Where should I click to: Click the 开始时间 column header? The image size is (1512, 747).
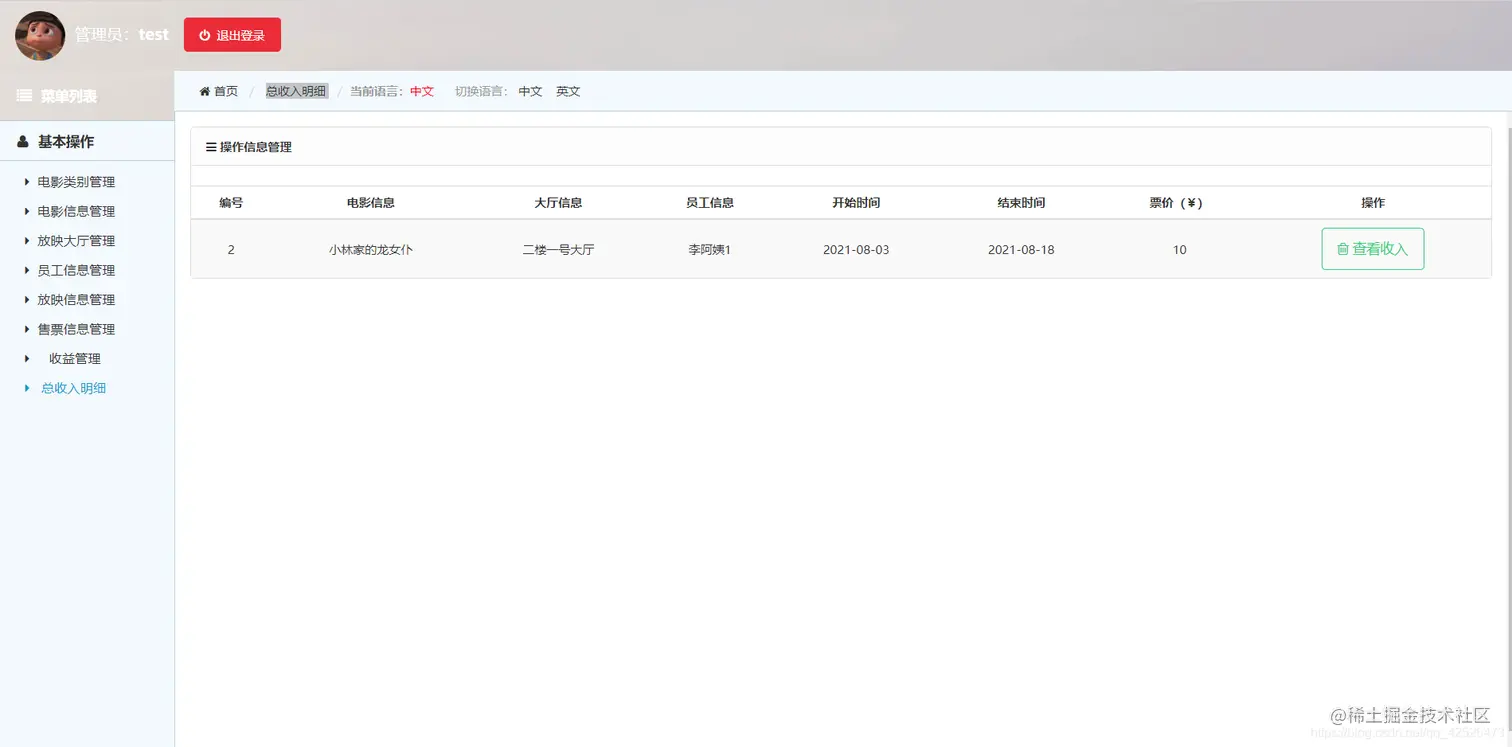(x=856, y=203)
